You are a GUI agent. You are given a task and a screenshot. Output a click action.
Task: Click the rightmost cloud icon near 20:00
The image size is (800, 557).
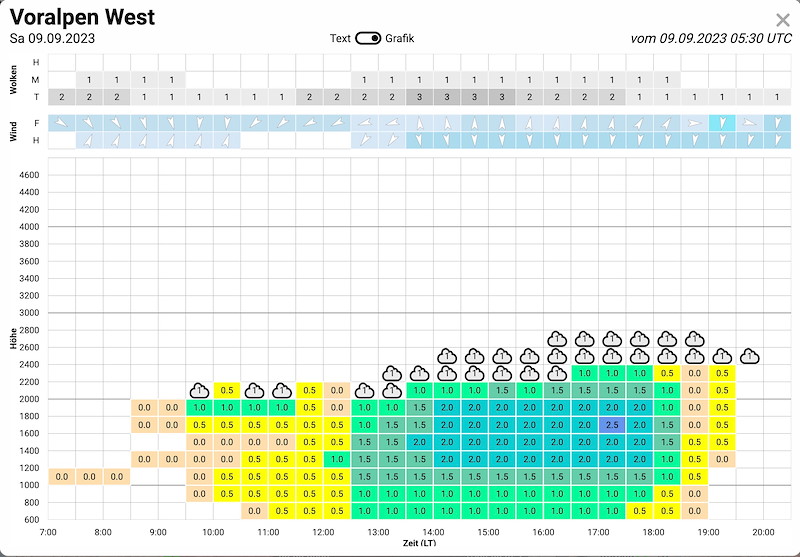point(749,356)
